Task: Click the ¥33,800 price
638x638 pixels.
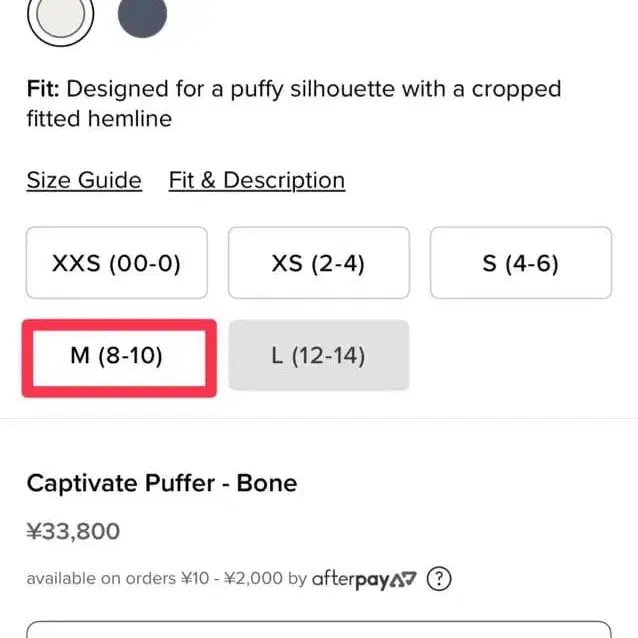Action: coord(73,531)
